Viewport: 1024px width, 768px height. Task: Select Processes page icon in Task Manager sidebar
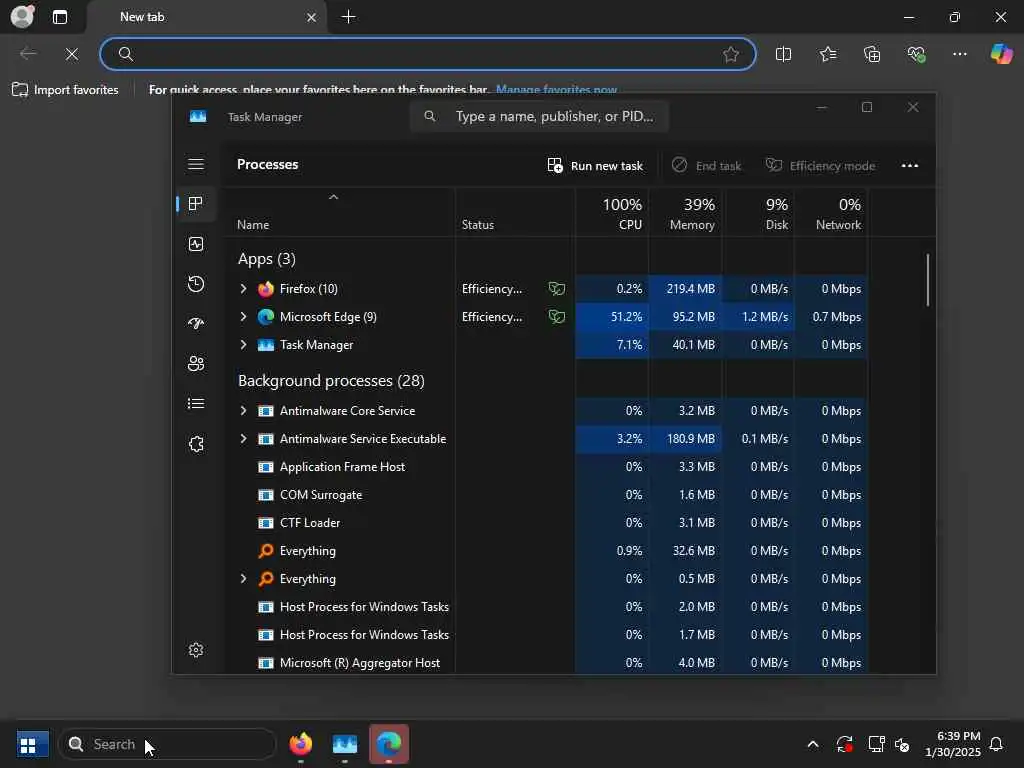[195, 204]
